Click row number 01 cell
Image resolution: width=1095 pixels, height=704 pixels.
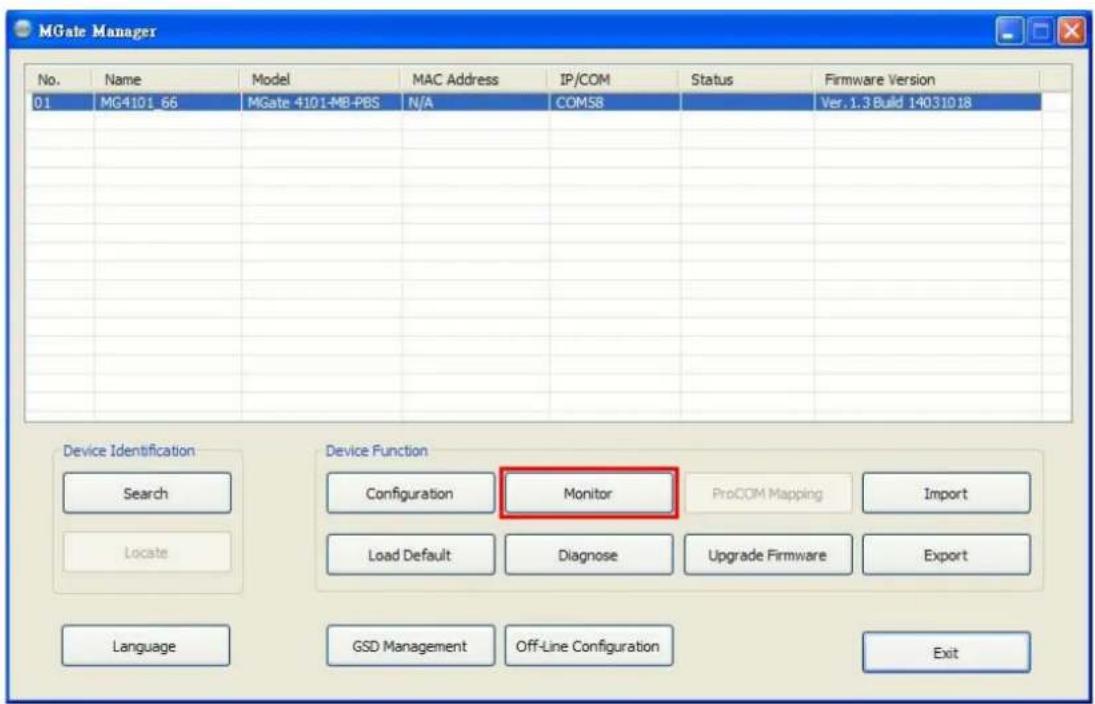(60, 103)
